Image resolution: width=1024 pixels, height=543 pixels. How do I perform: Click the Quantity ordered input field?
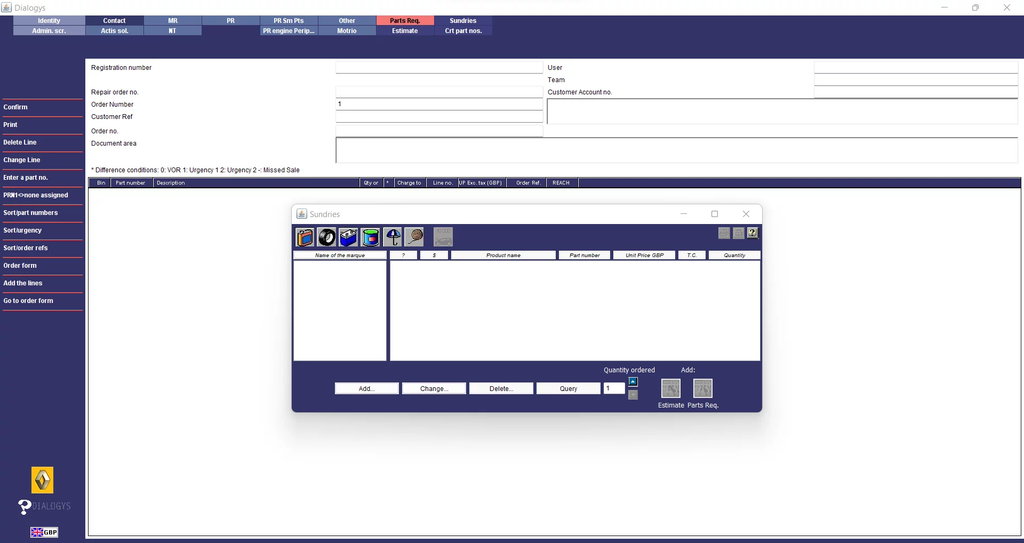tap(614, 388)
